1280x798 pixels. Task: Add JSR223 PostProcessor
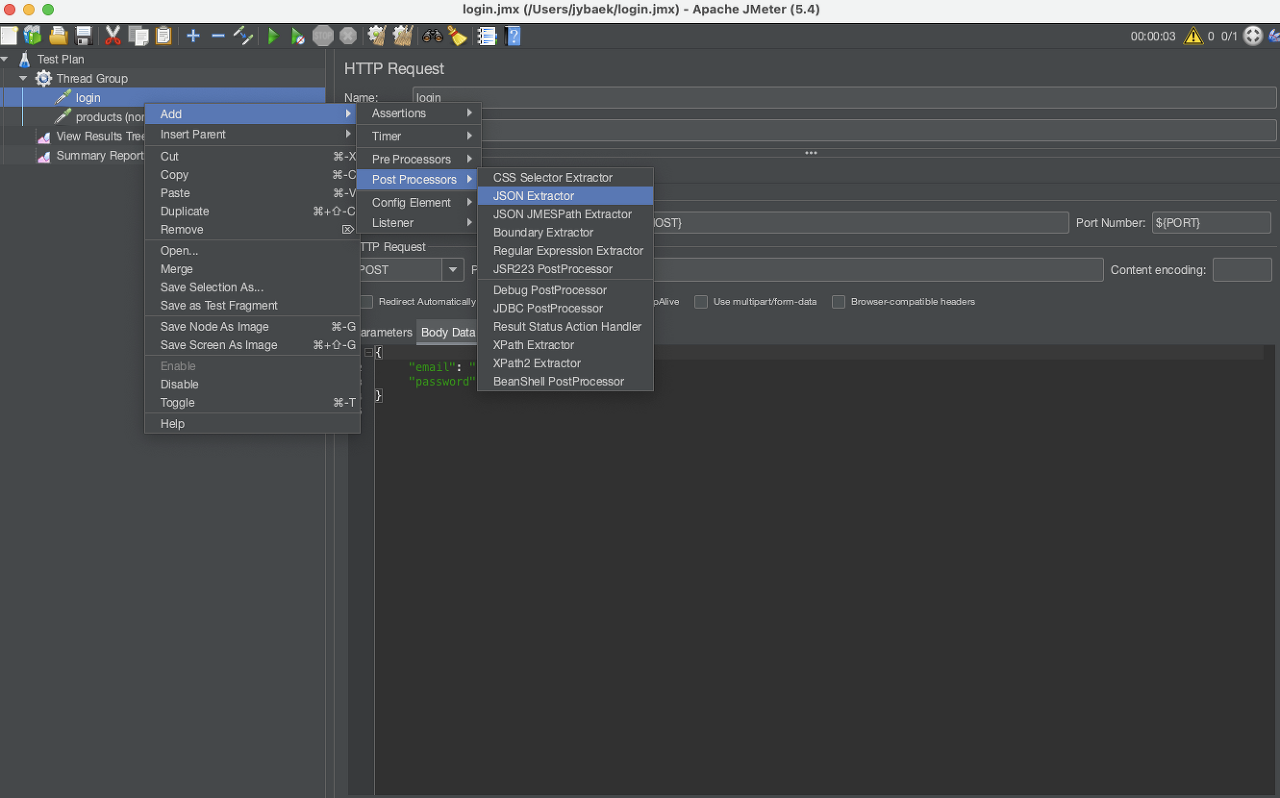[x=565, y=269]
